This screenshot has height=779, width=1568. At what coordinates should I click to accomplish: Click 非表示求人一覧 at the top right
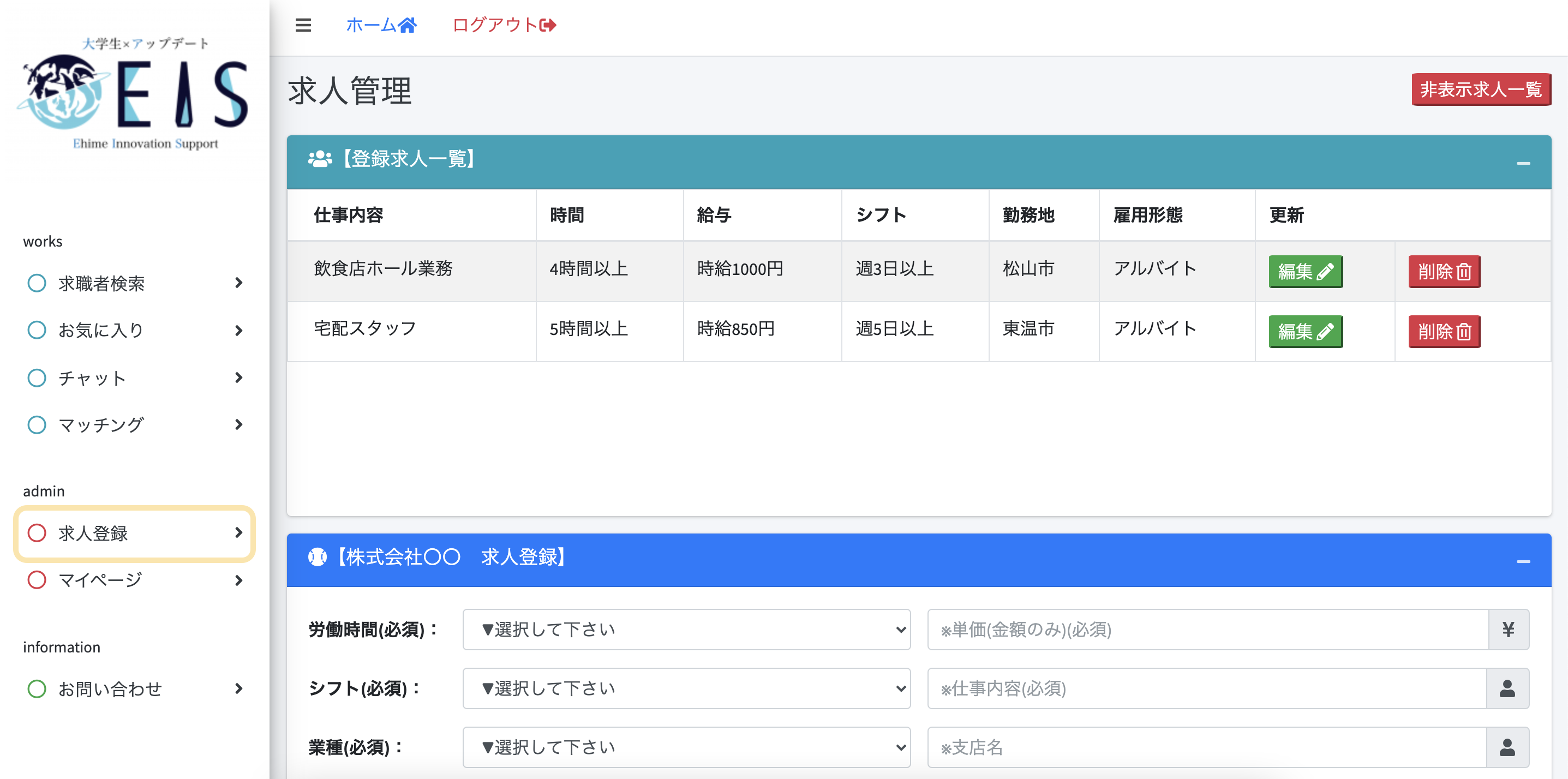point(1481,89)
